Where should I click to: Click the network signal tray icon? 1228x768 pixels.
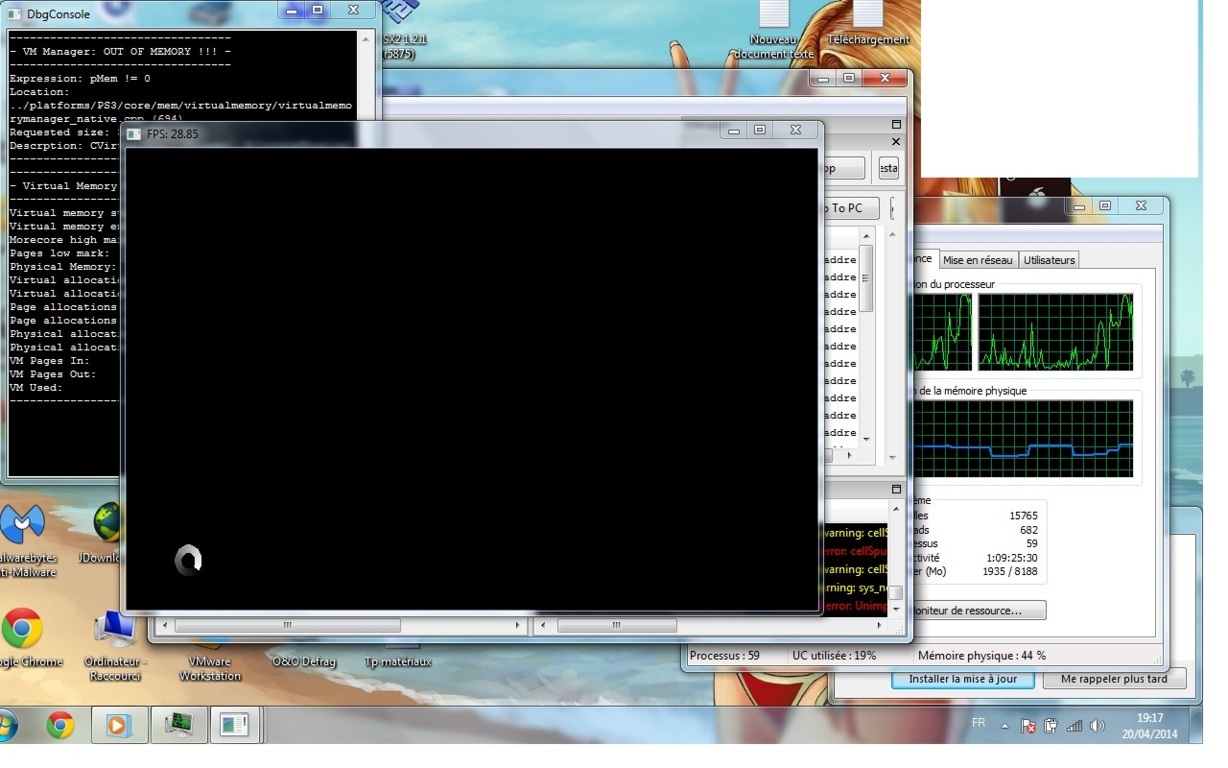click(x=1075, y=726)
